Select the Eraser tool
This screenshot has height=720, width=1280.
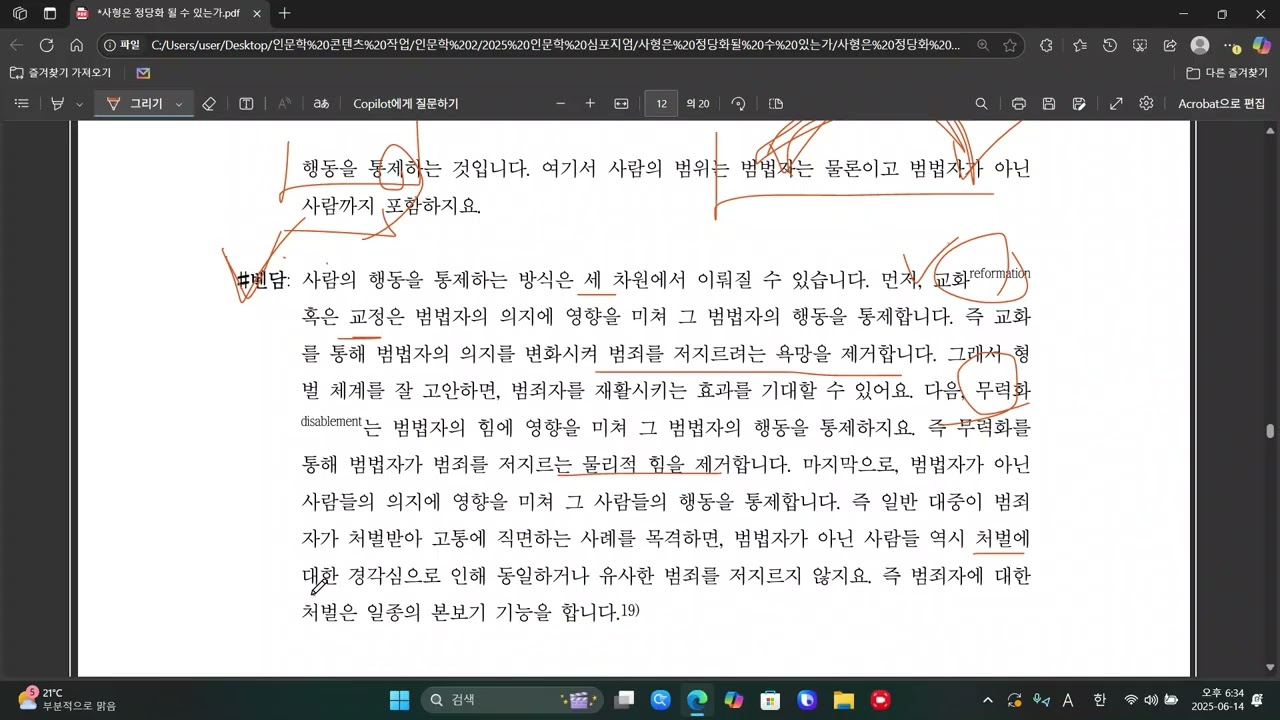click(x=209, y=104)
